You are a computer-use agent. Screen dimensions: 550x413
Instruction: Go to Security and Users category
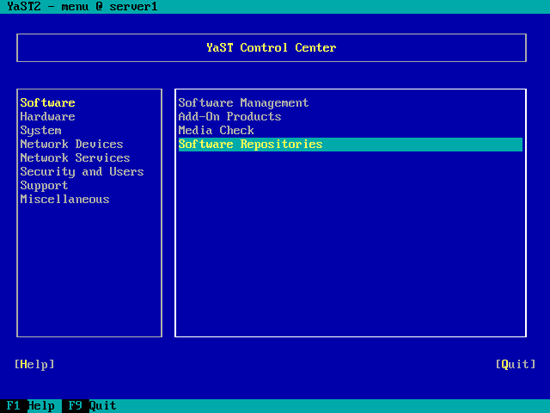point(82,172)
